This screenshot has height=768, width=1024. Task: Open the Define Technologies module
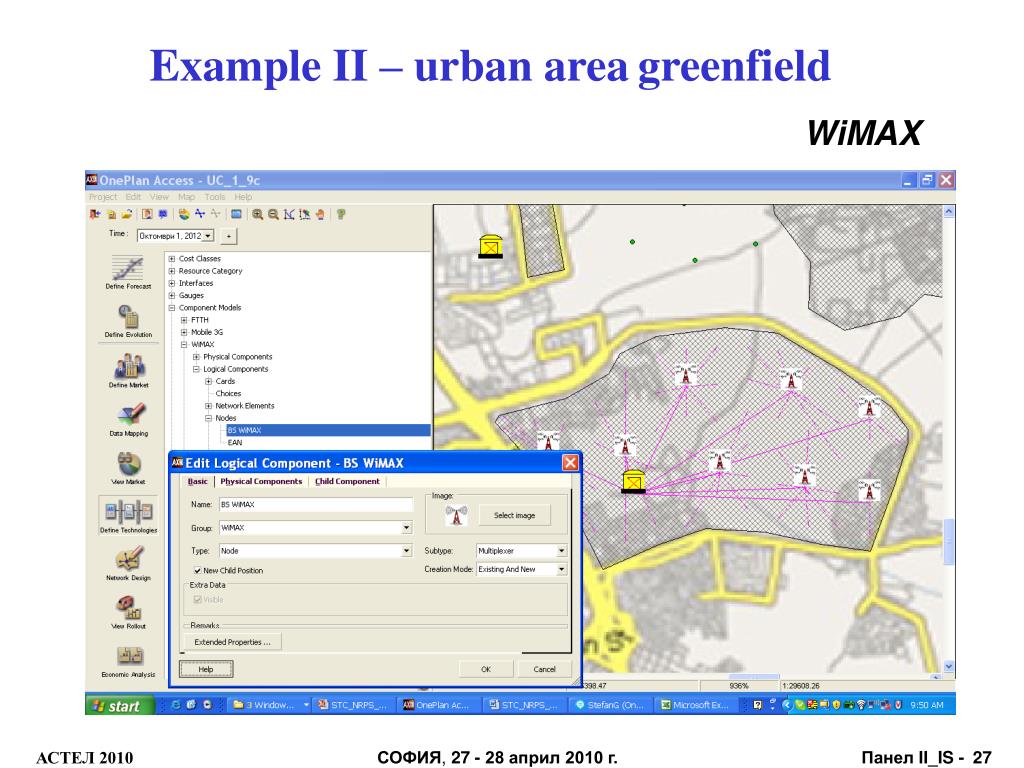128,515
